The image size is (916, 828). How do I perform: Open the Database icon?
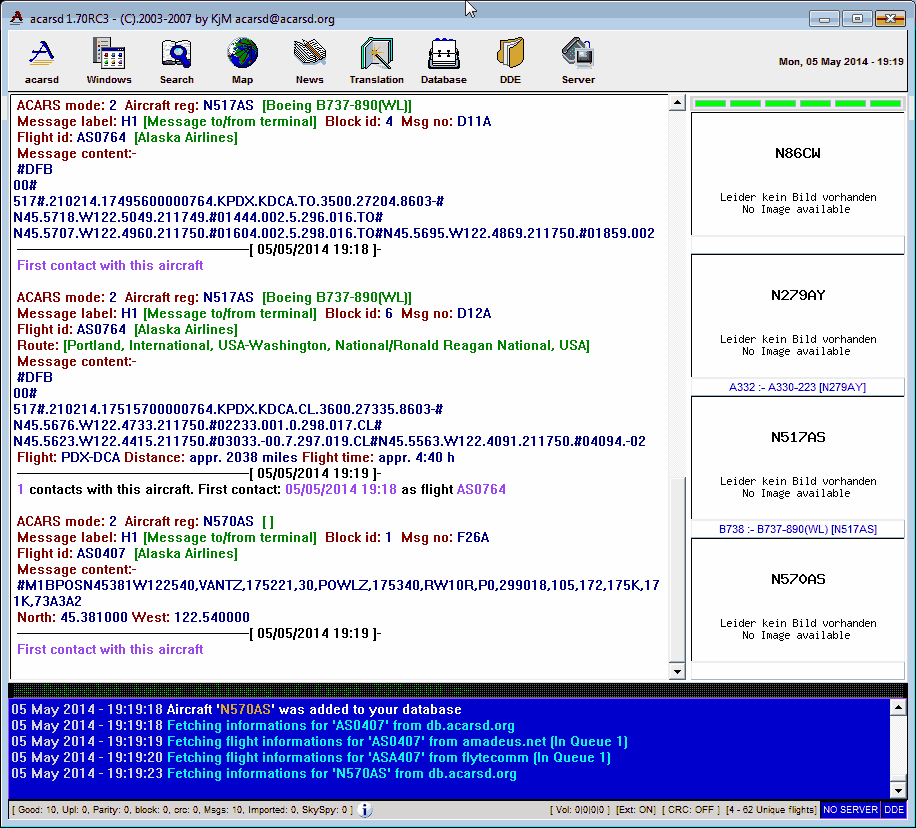443,61
